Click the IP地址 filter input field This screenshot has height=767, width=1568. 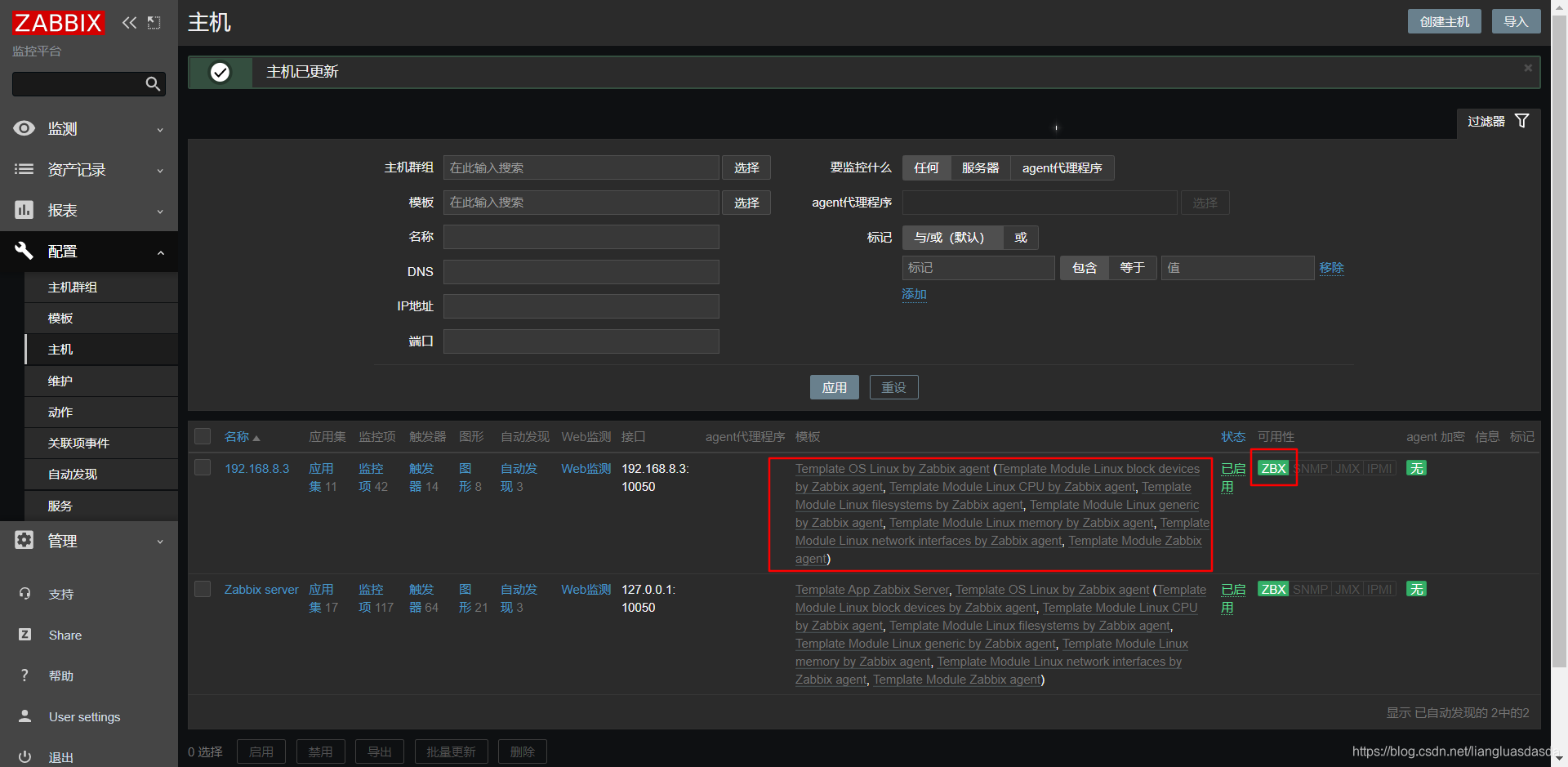tap(581, 306)
